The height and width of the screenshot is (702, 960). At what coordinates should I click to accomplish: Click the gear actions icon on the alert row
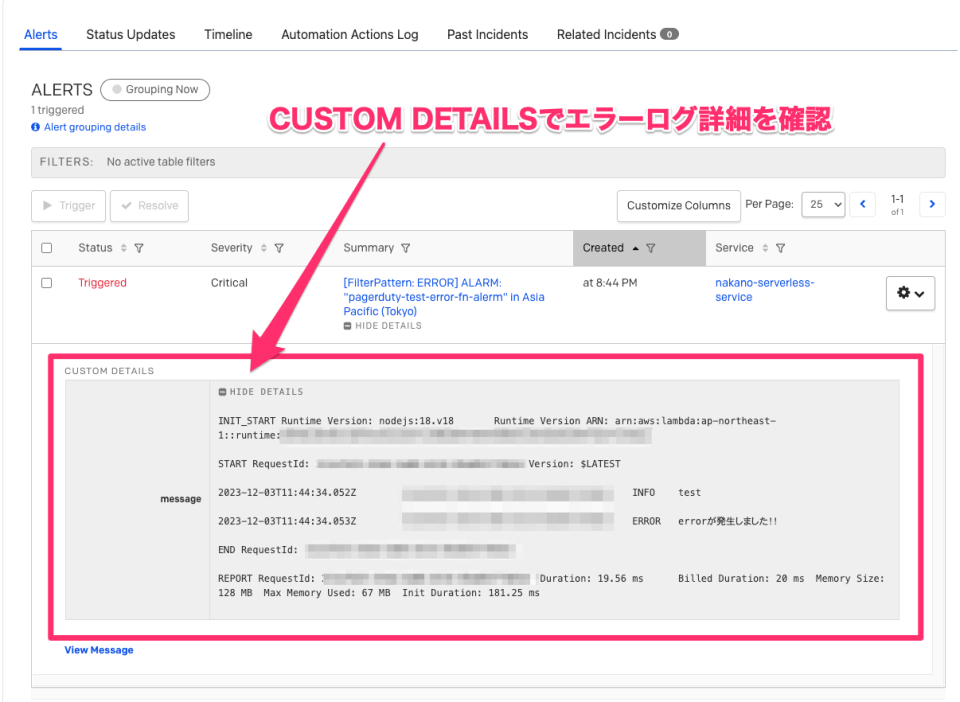[x=905, y=293]
